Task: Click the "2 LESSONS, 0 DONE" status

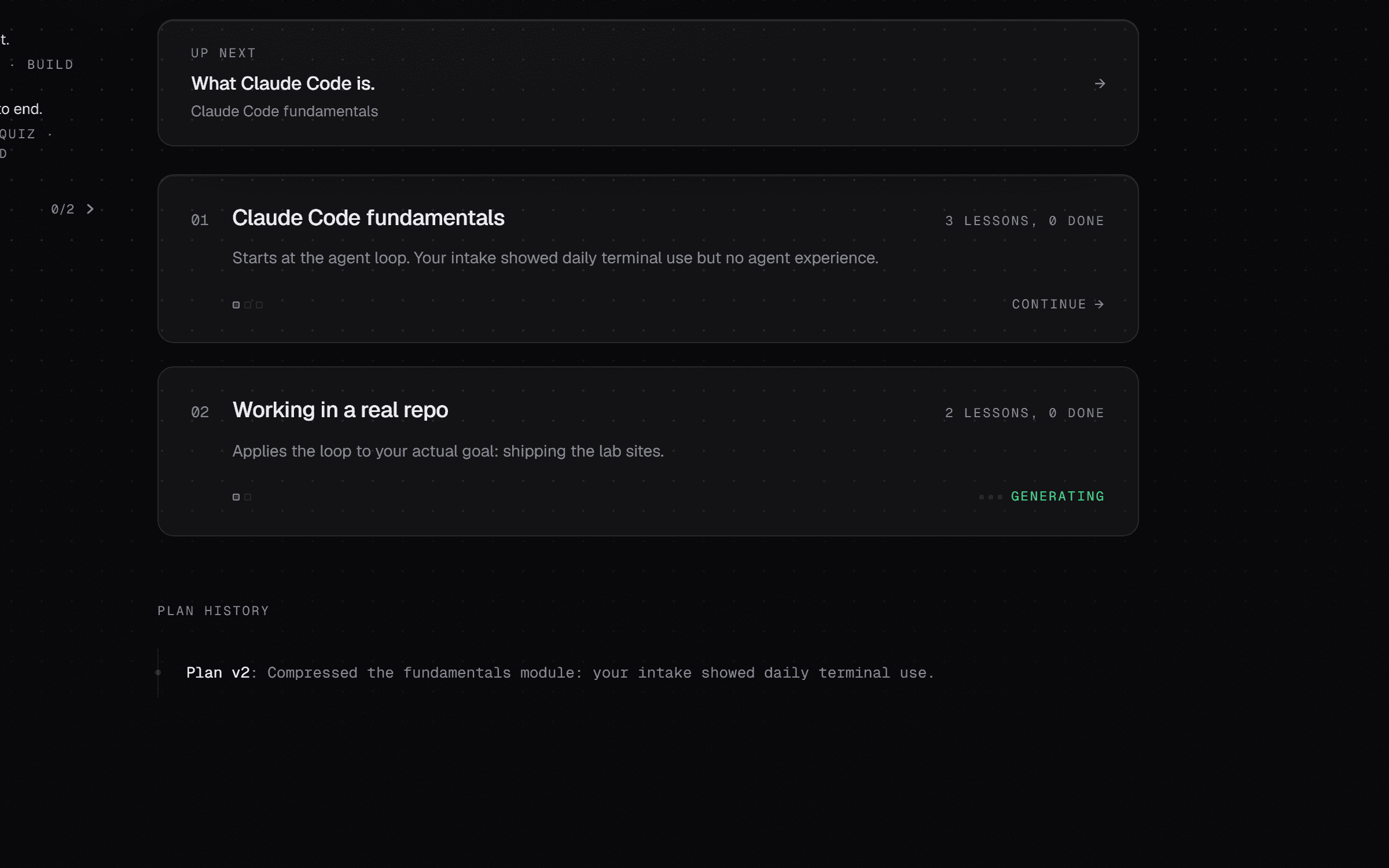Action: (x=1024, y=413)
